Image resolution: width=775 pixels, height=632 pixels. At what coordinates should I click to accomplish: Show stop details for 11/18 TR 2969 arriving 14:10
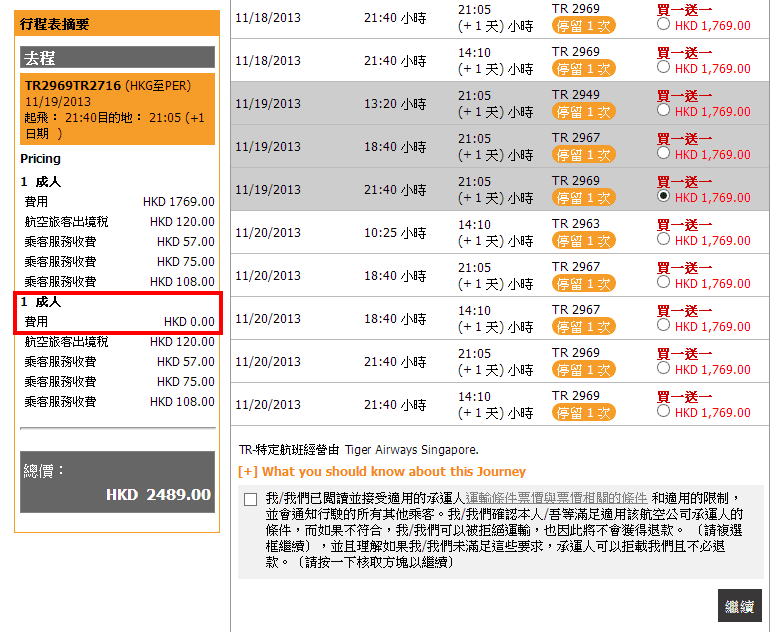pyautogui.click(x=583, y=69)
